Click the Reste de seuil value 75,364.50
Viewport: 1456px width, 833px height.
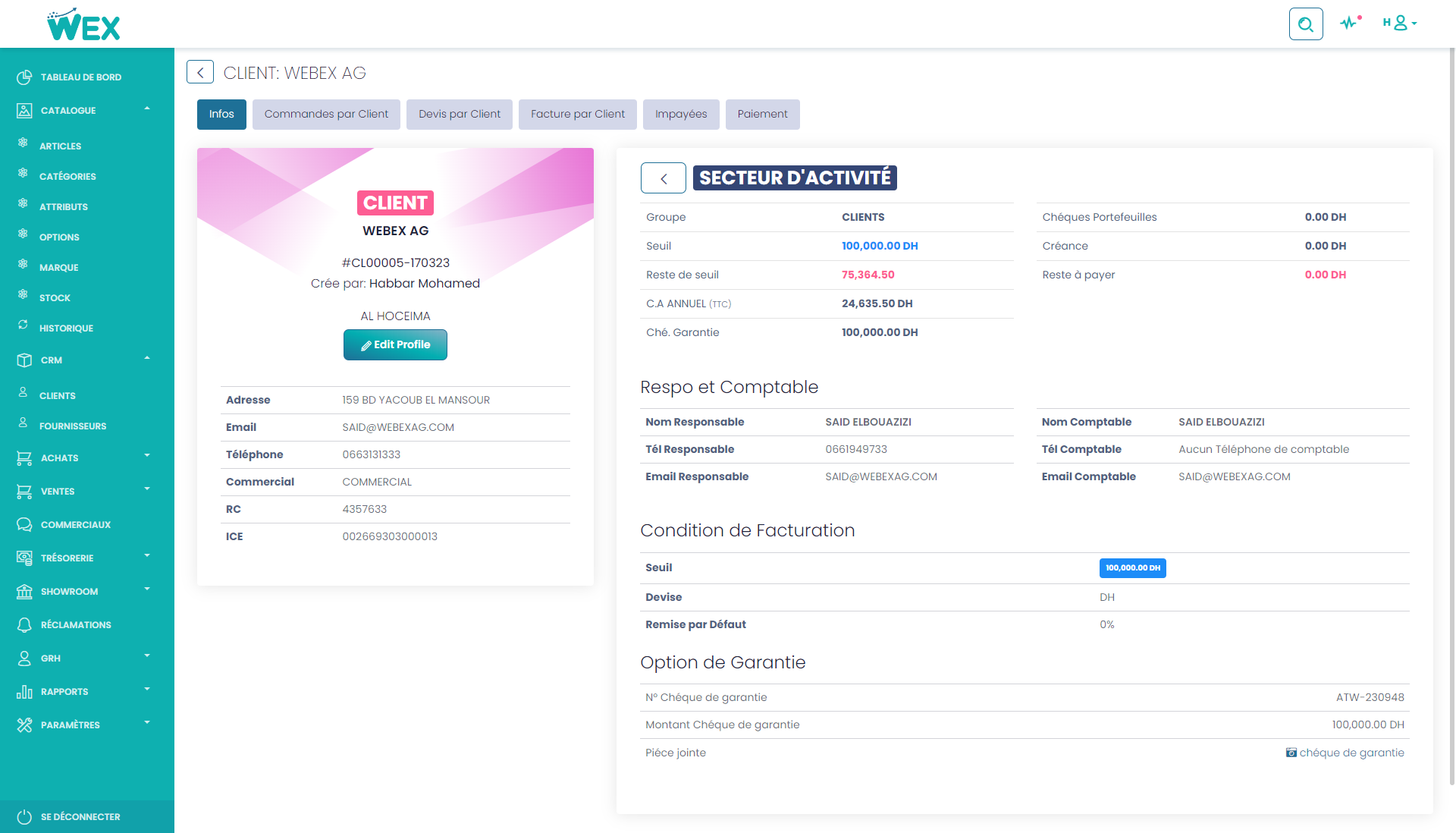pyautogui.click(x=868, y=275)
